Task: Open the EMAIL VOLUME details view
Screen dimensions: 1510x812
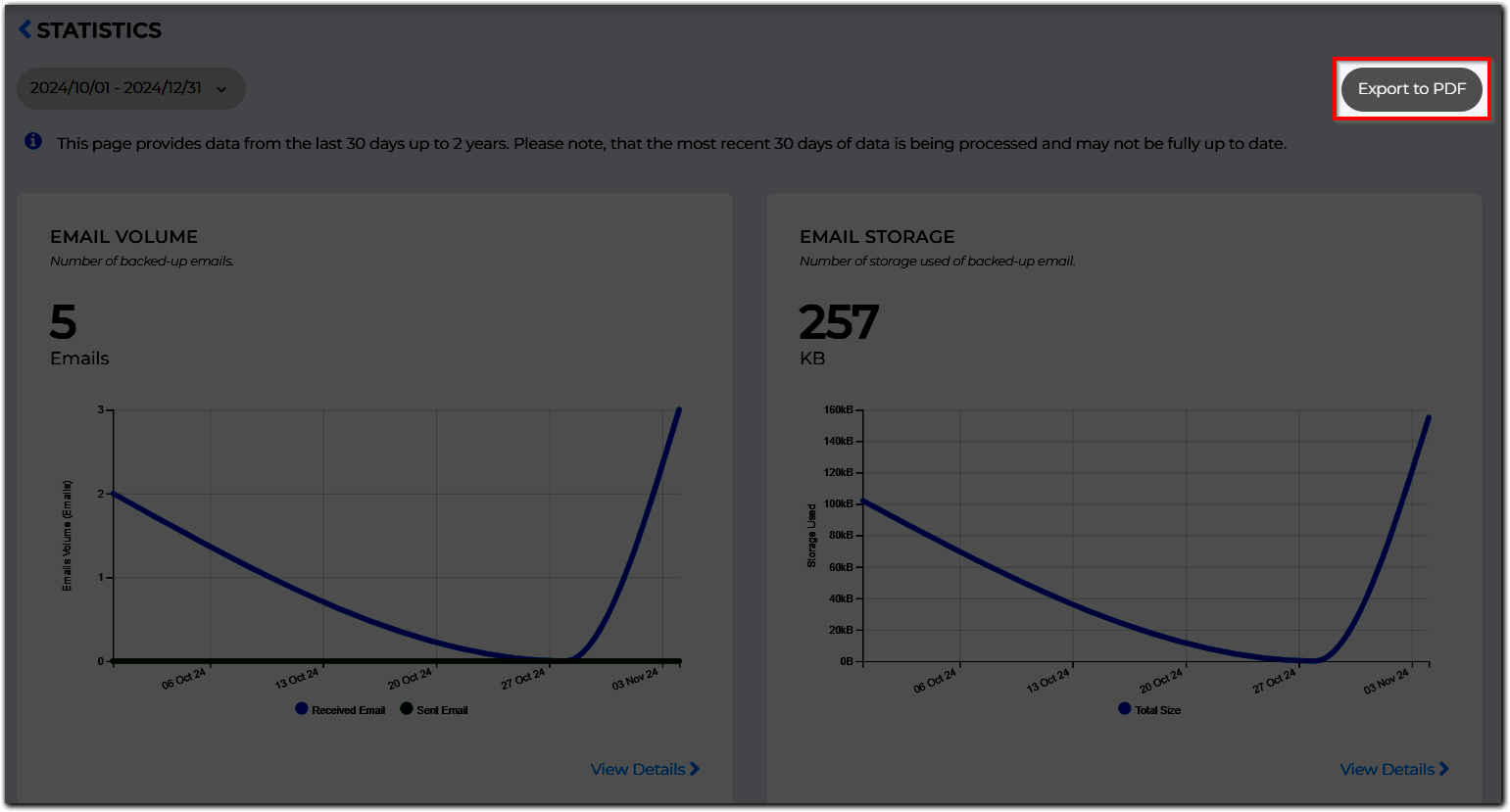Action: point(644,769)
